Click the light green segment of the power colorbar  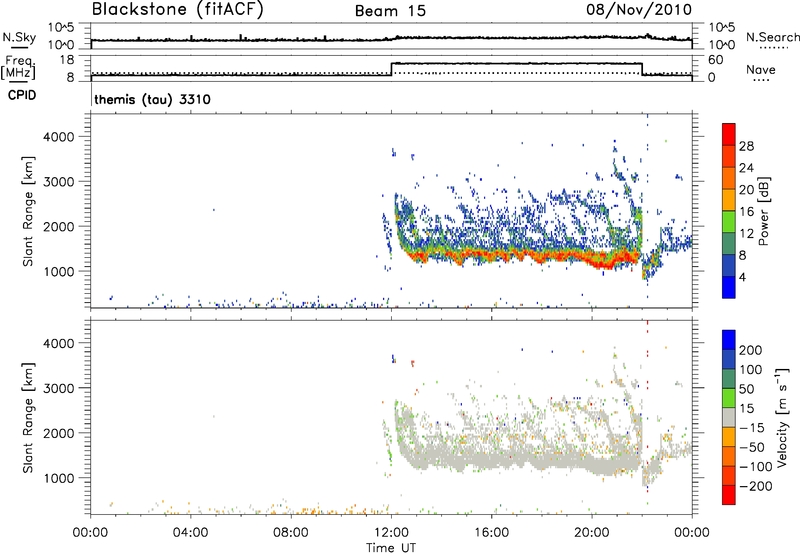pos(729,222)
